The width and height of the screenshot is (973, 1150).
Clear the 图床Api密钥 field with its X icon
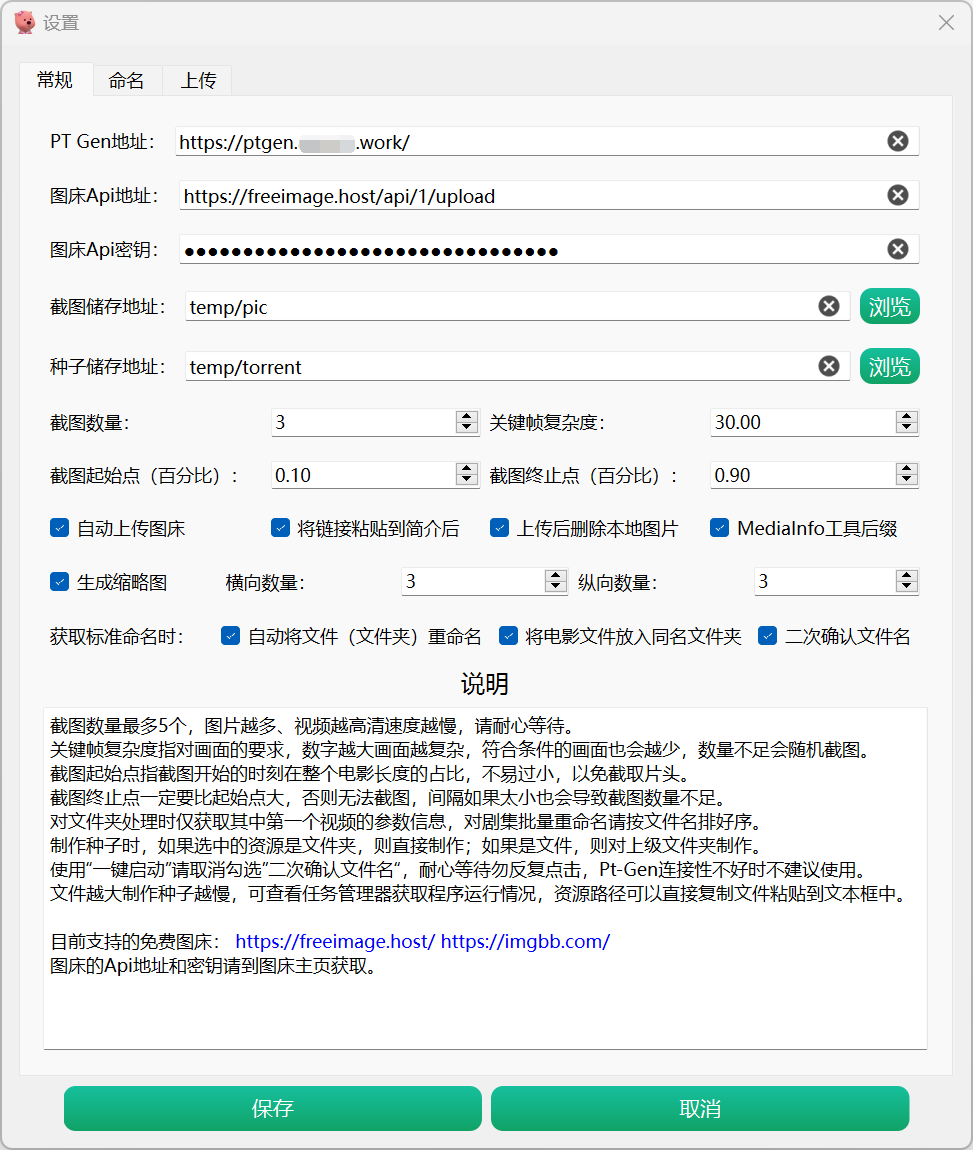tap(897, 249)
